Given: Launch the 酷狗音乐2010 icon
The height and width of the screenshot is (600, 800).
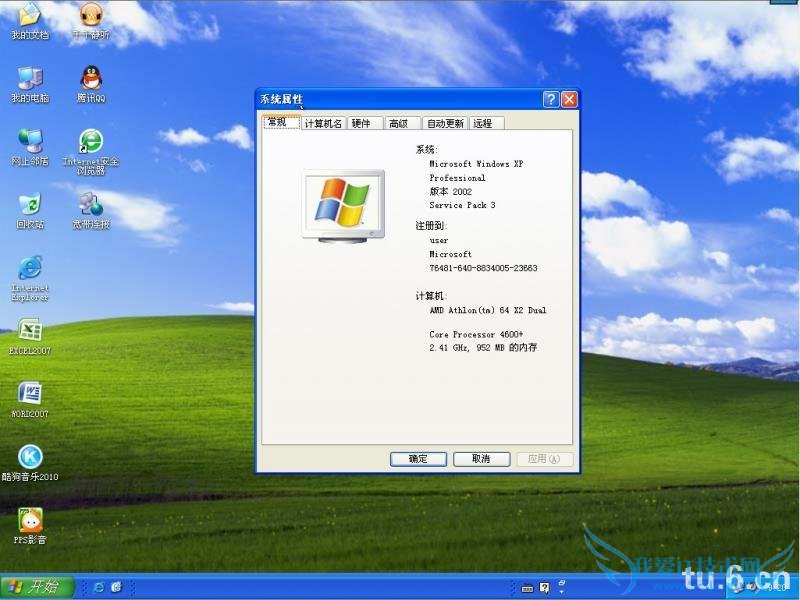Looking at the screenshot, I should point(30,463).
